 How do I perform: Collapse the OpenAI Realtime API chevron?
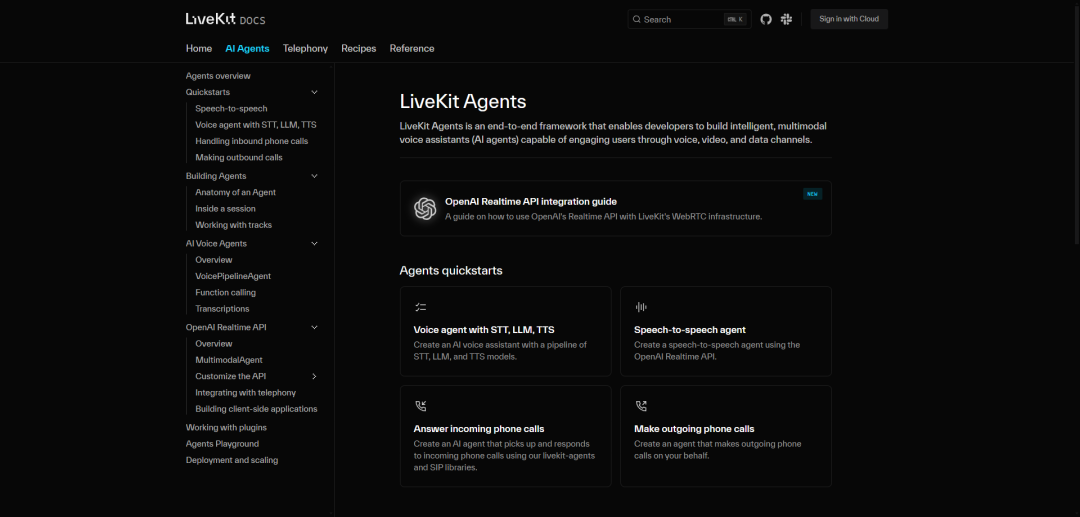tap(314, 328)
